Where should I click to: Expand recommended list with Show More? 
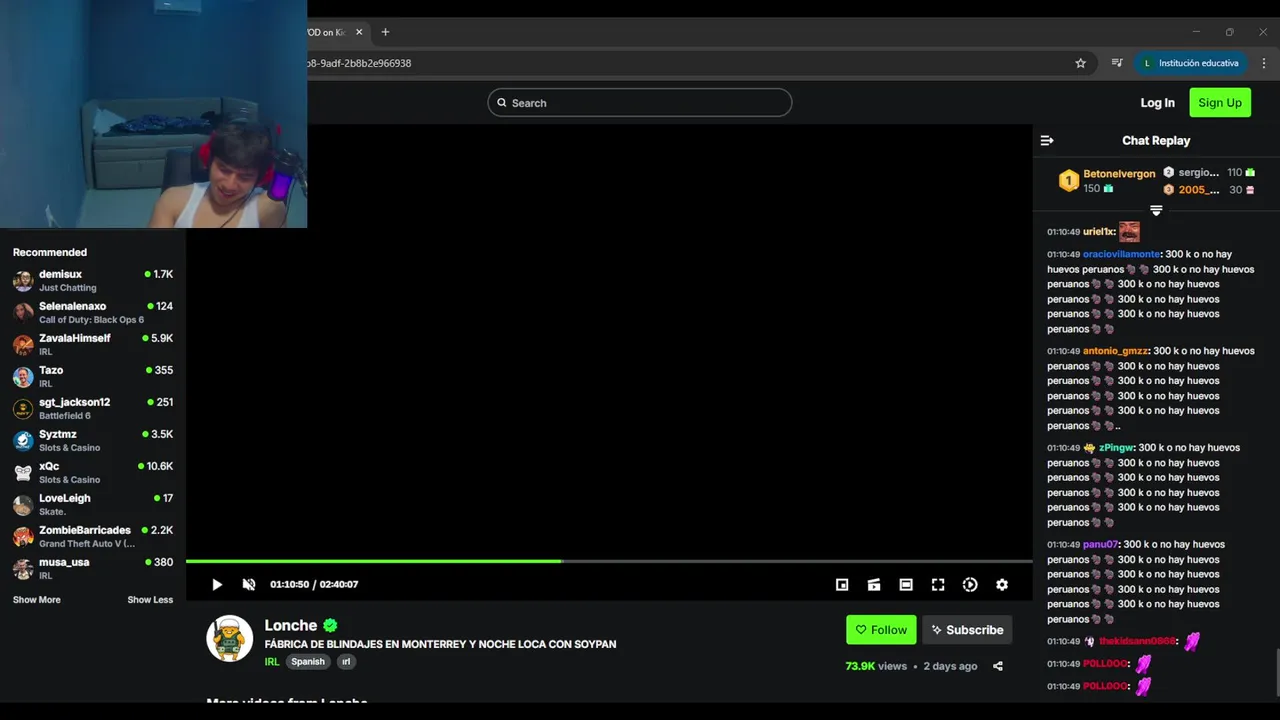point(37,600)
